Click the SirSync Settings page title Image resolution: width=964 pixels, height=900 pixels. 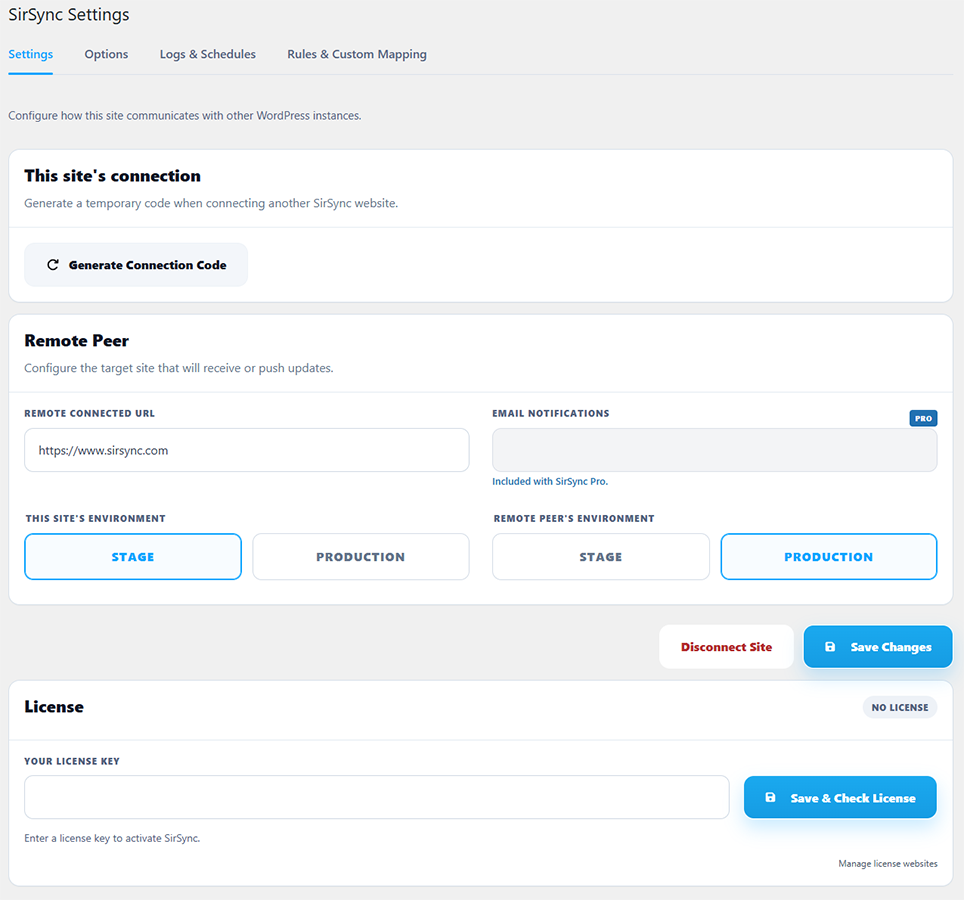69,15
